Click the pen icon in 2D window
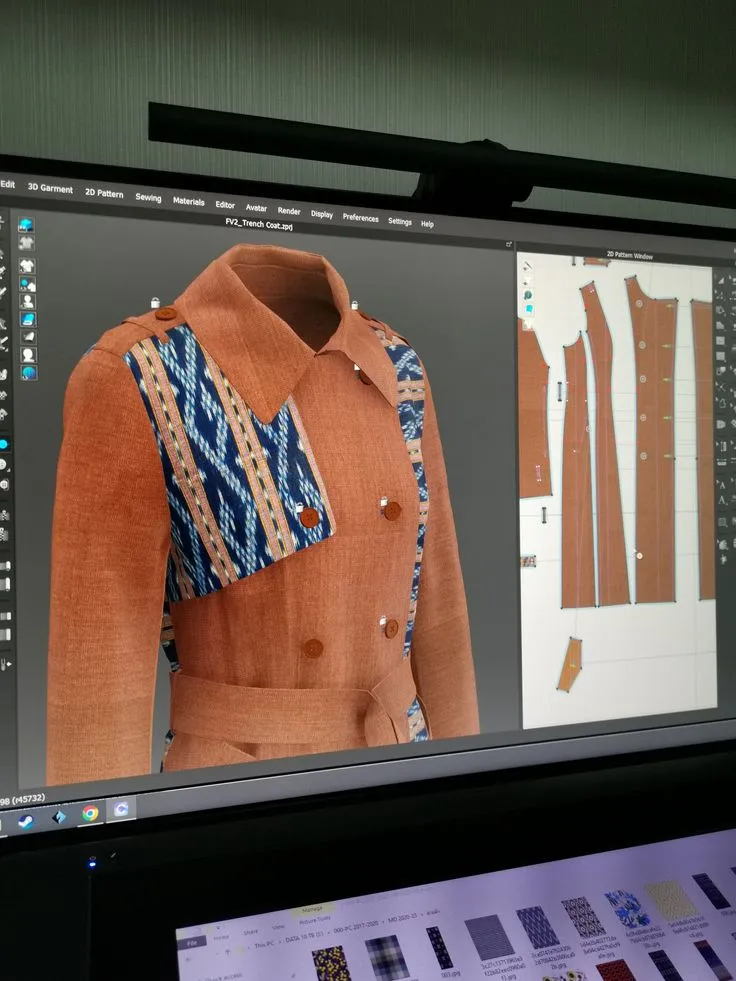736x981 pixels. click(528, 266)
